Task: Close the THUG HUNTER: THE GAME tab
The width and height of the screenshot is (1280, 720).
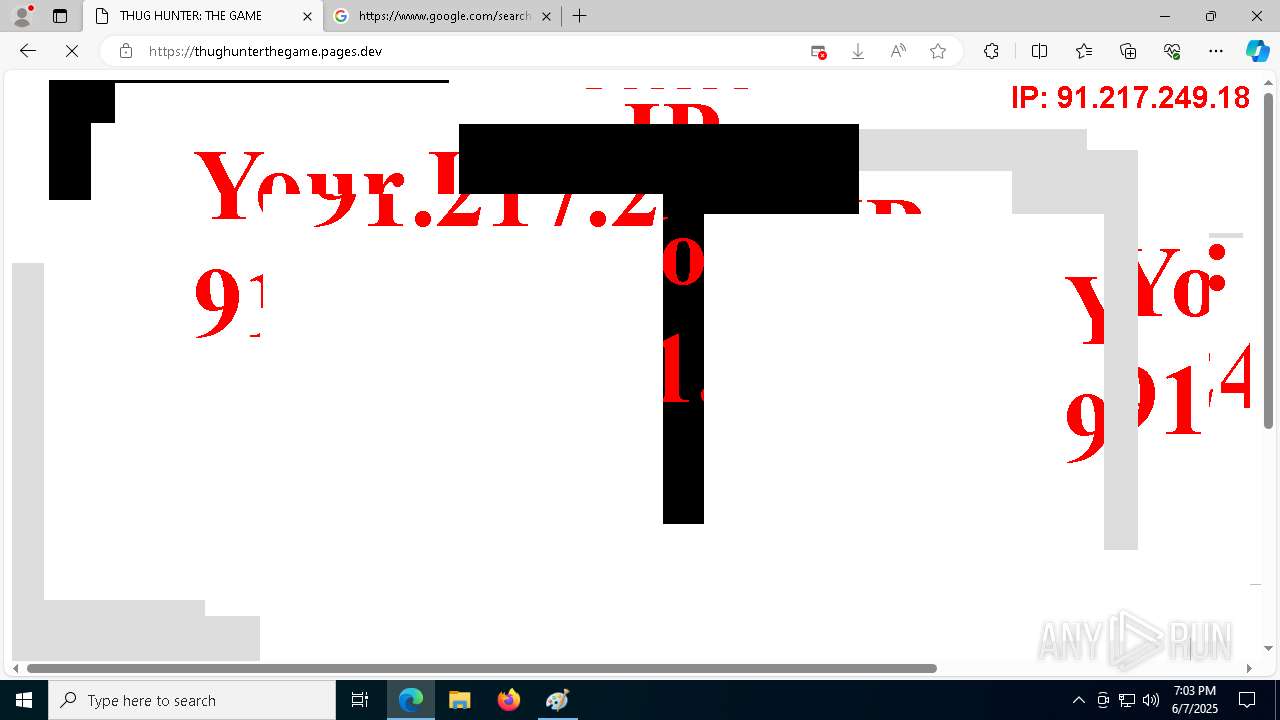Action: 307,16
